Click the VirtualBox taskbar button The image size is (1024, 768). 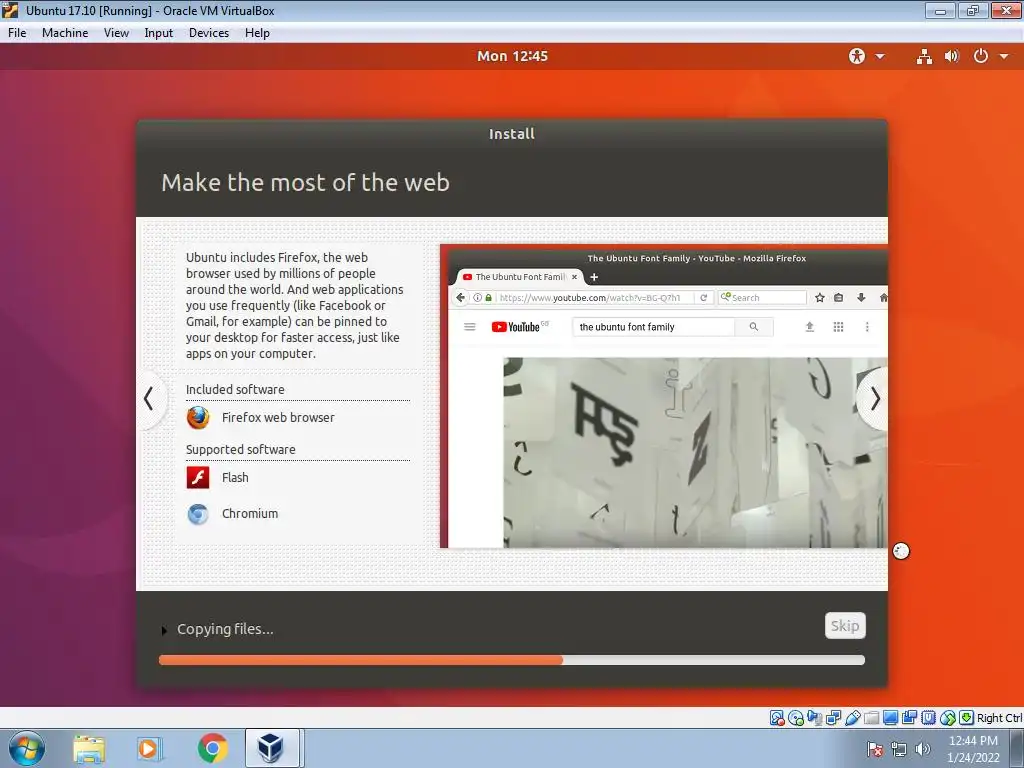click(x=272, y=748)
